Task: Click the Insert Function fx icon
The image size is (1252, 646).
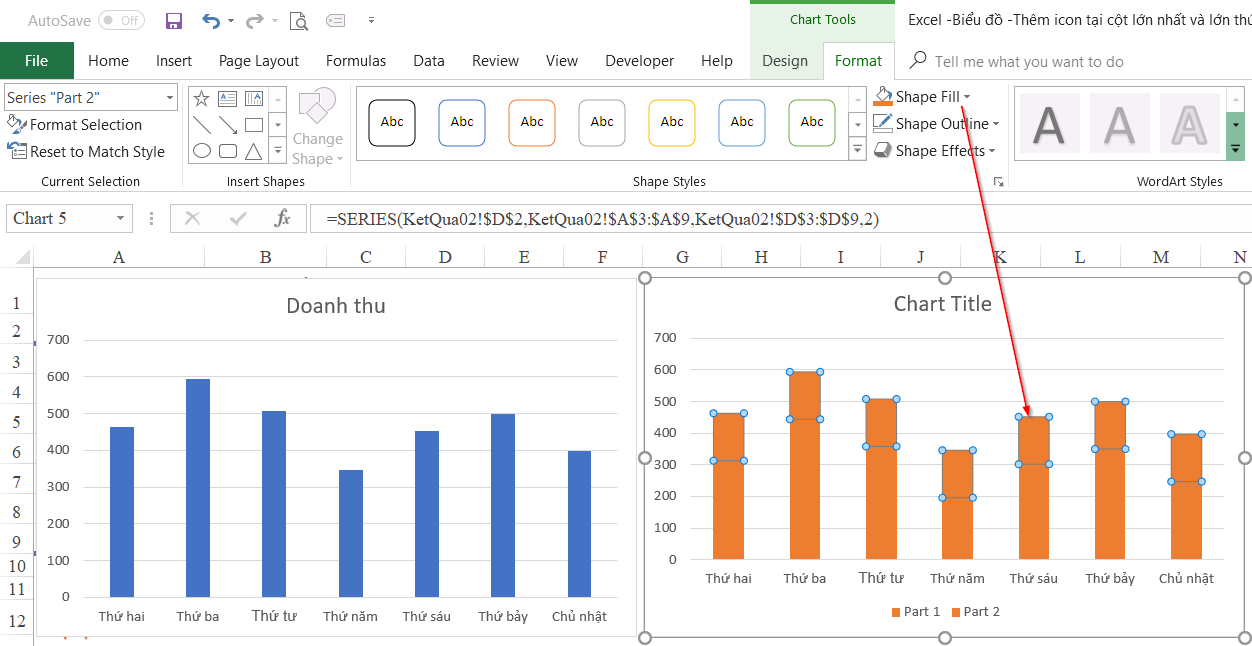Action: click(283, 218)
